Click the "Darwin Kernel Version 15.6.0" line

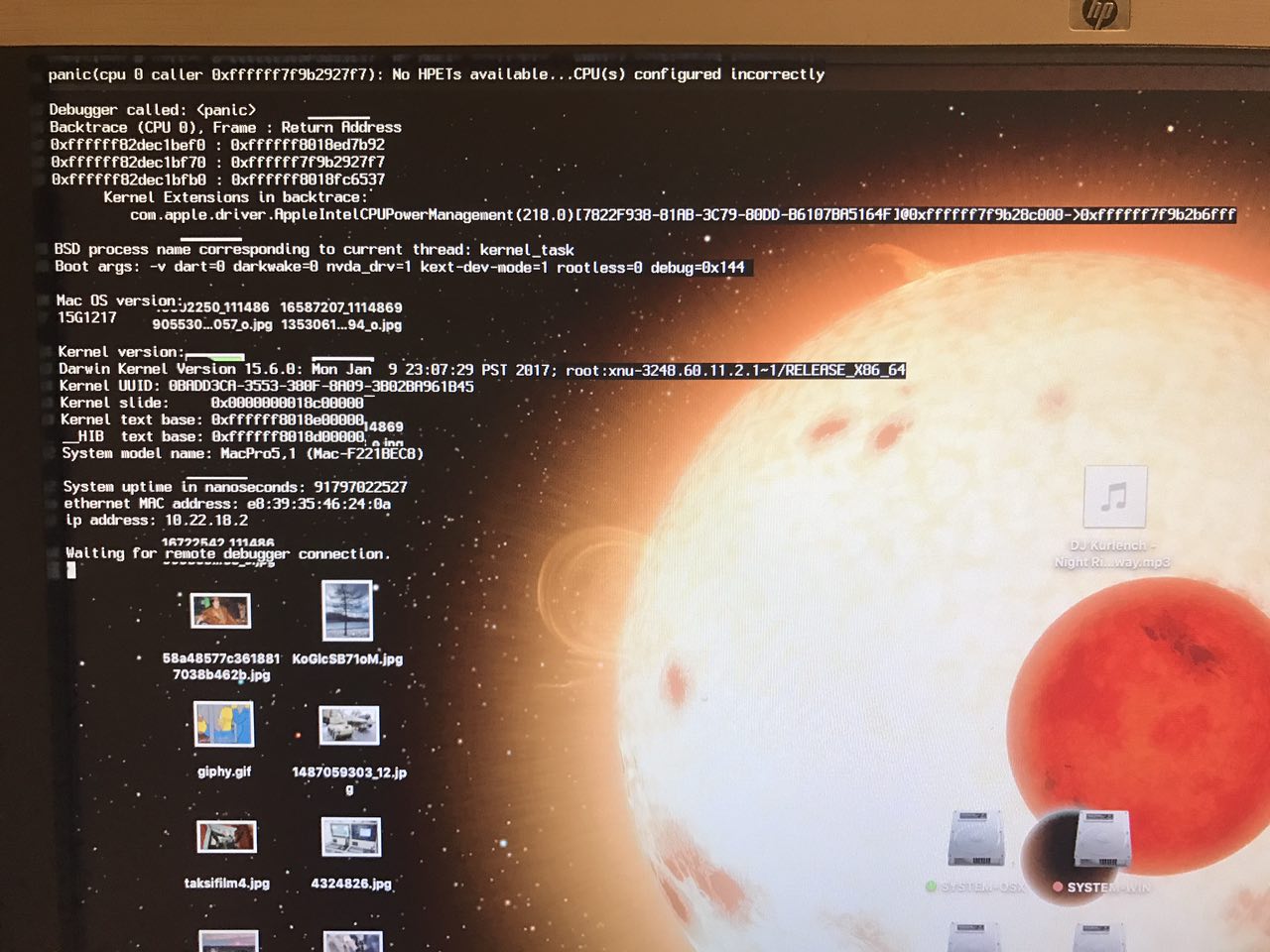pos(482,369)
